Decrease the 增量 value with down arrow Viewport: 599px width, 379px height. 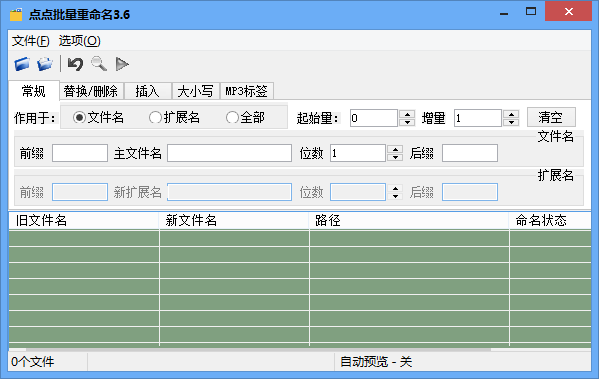[x=511, y=122]
